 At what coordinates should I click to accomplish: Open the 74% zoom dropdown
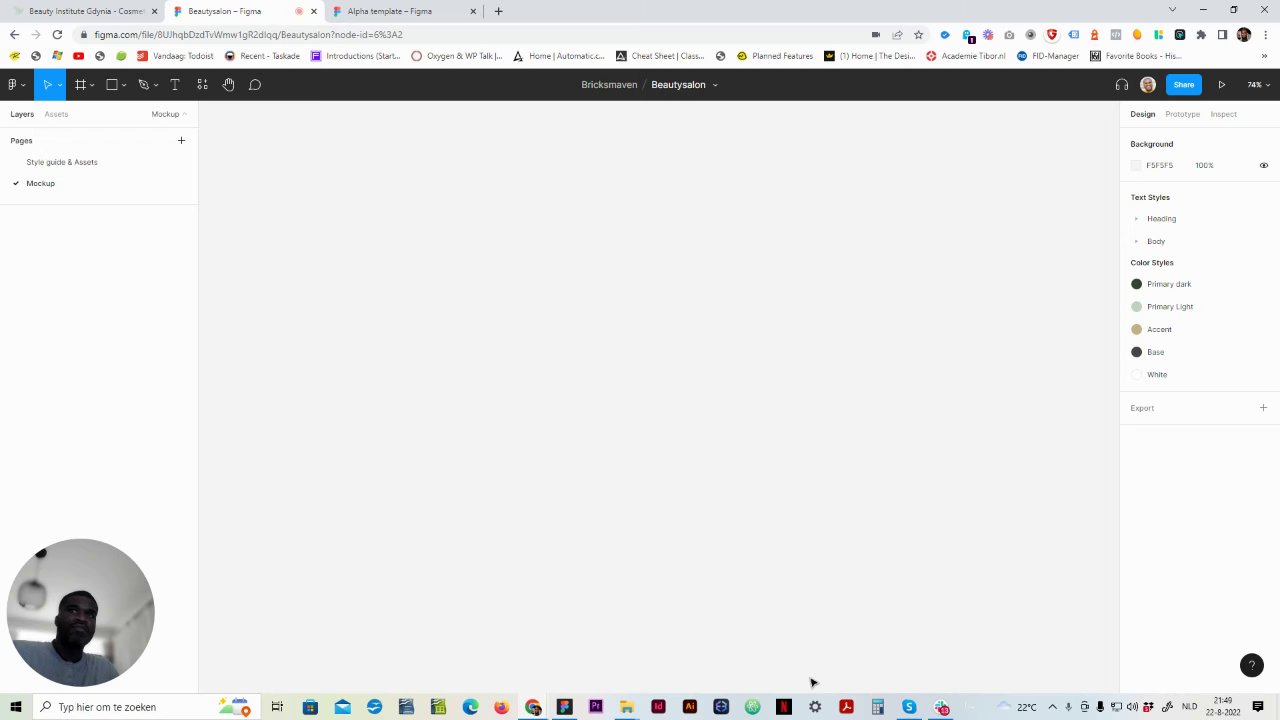[x=1258, y=85]
